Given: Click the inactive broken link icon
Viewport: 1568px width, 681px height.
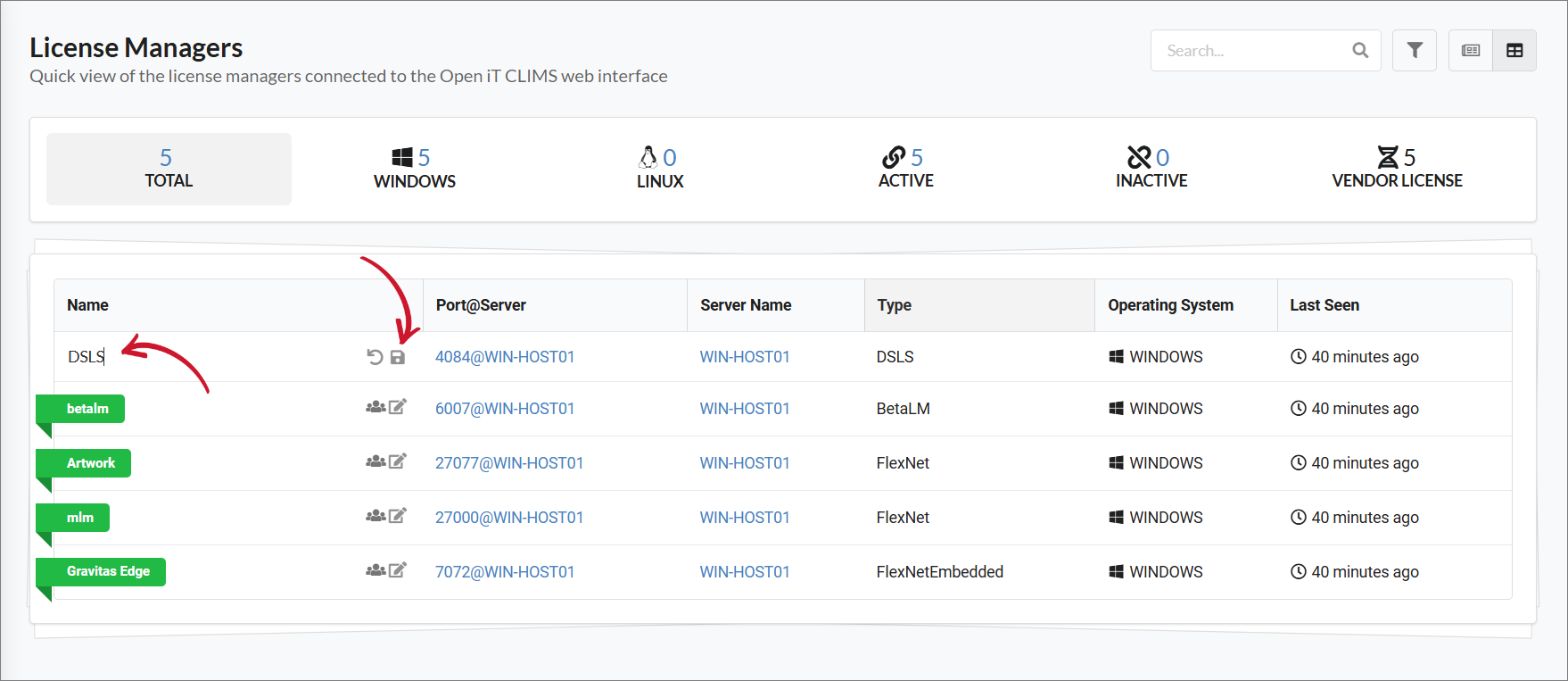Looking at the screenshot, I should coord(1139,157).
